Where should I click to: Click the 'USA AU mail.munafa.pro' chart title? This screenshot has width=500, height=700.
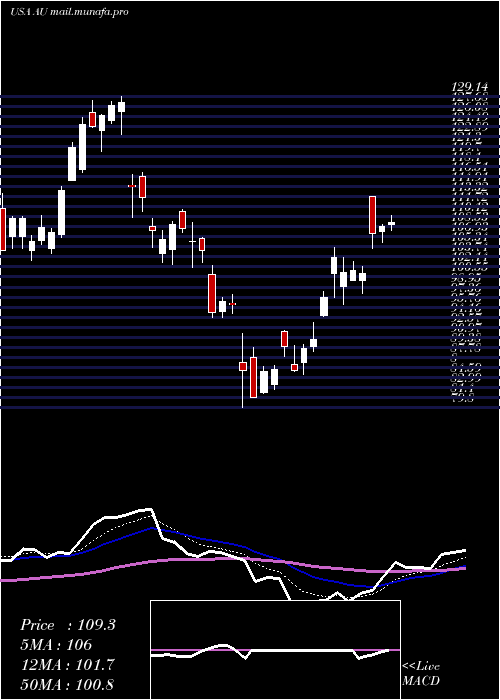click(x=69, y=12)
